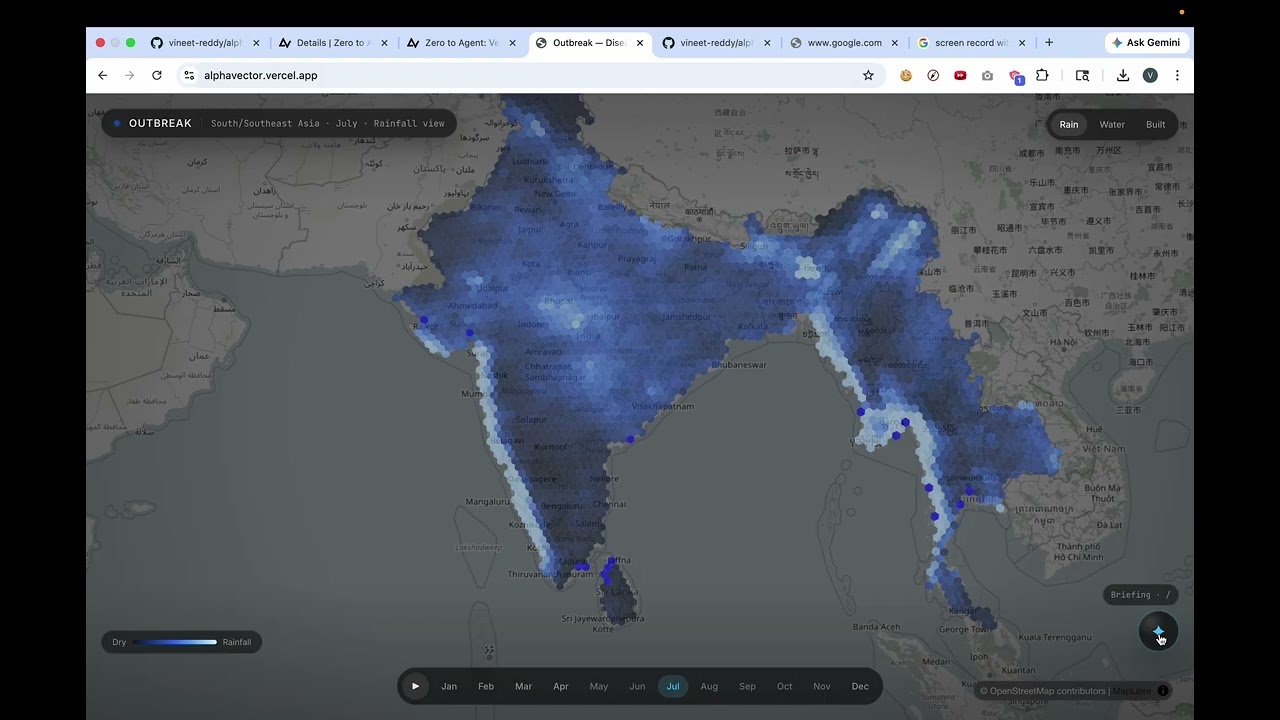
Task: Click the extension icon with badge 1
Action: pyautogui.click(x=1015, y=76)
